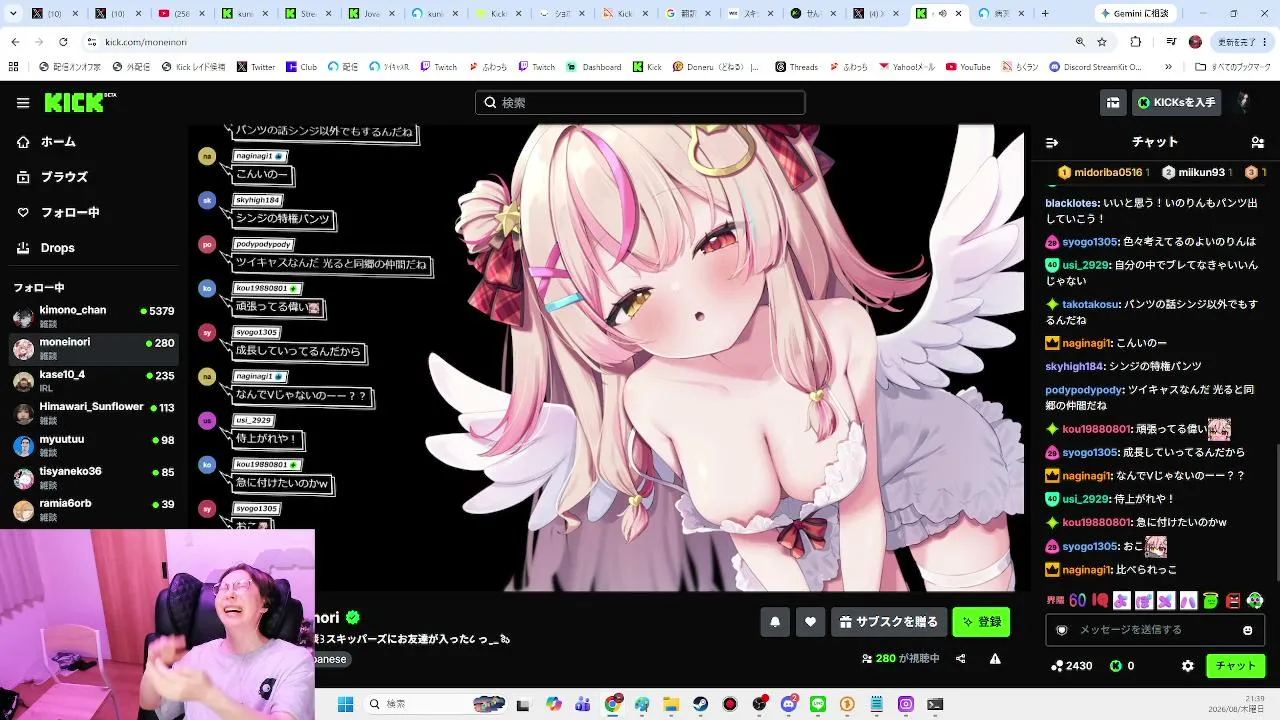Go back using browser back arrow
Image resolution: width=1280 pixels, height=720 pixels.
click(x=15, y=42)
